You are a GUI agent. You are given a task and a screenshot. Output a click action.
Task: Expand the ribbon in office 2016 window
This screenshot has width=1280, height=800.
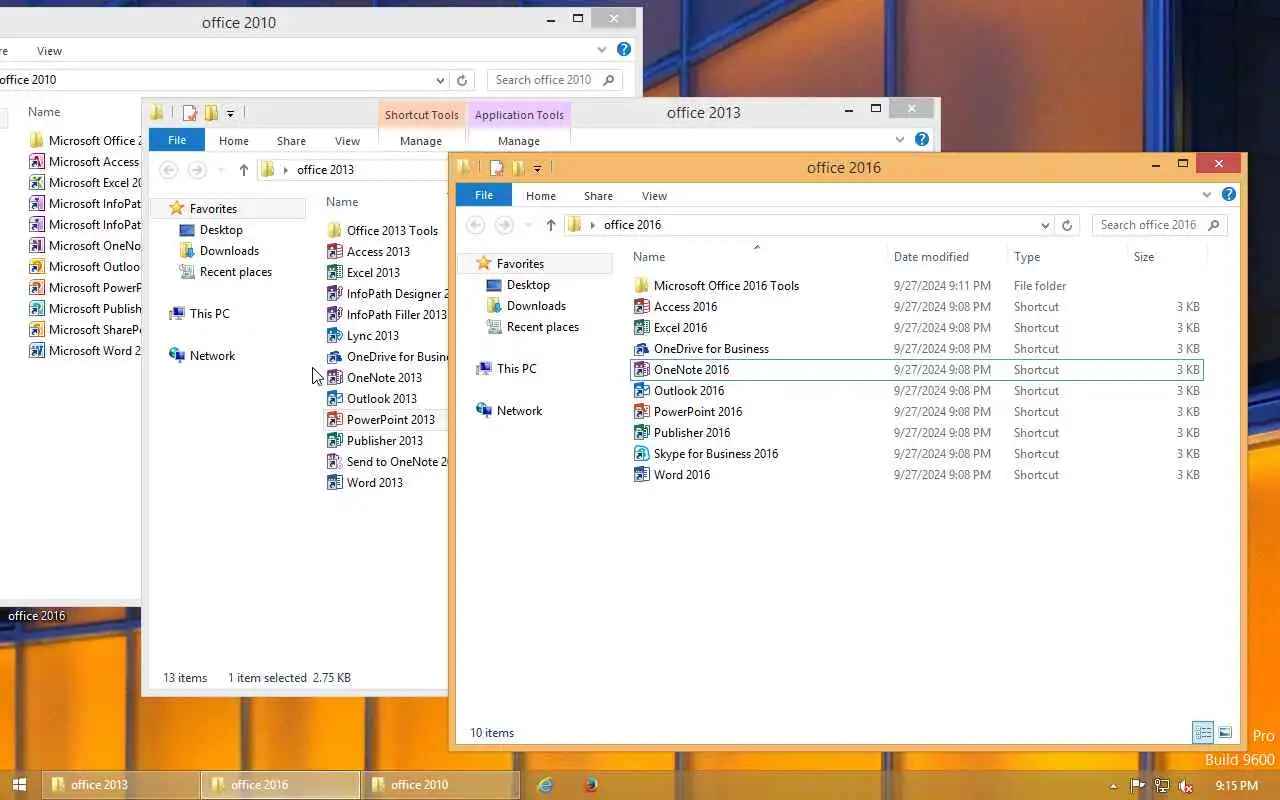1207,195
